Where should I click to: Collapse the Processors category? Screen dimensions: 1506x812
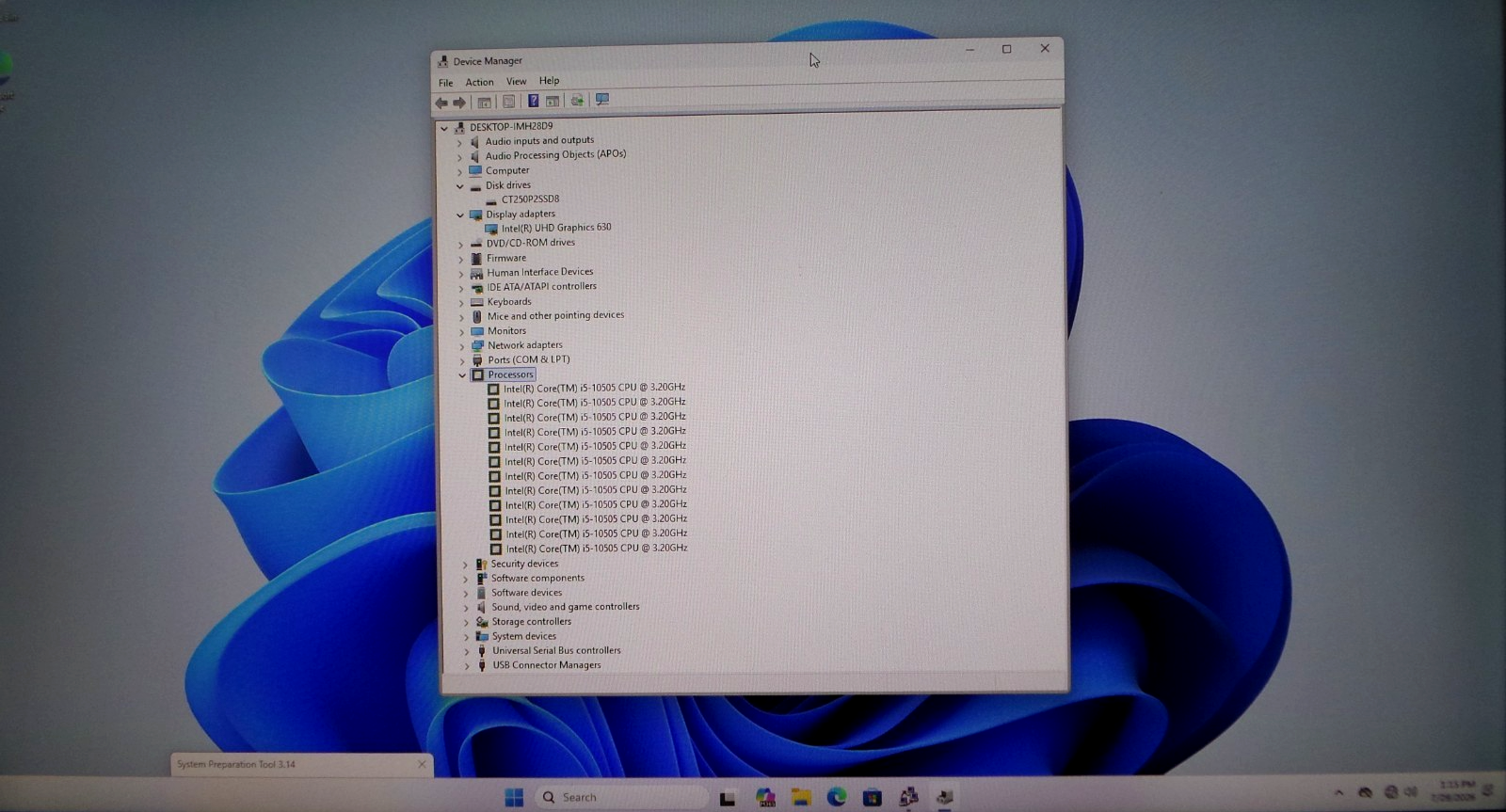pyautogui.click(x=462, y=375)
